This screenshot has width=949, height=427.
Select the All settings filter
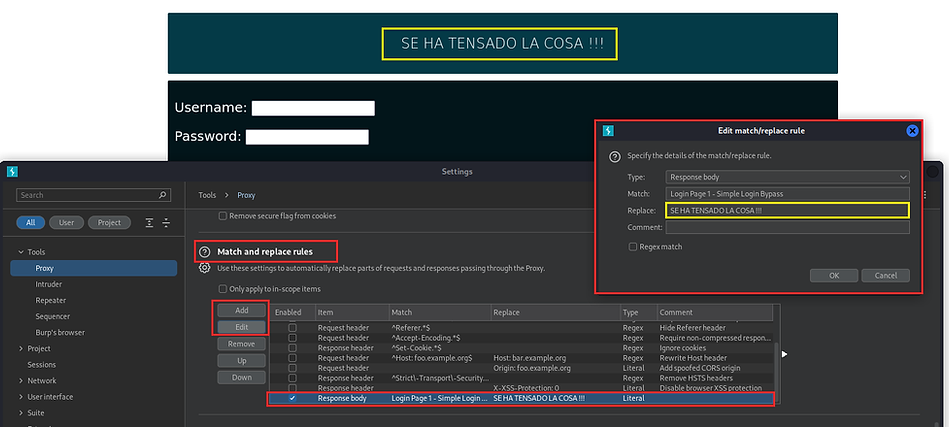coord(31,223)
